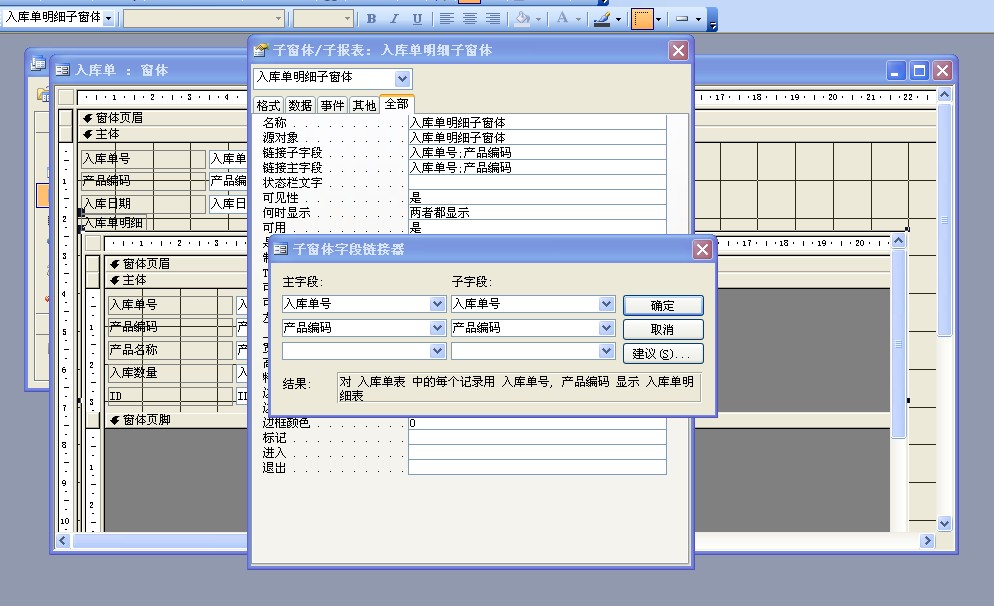Open the empty third 子字段 dropdown
This screenshot has height=606, width=994.
click(607, 351)
